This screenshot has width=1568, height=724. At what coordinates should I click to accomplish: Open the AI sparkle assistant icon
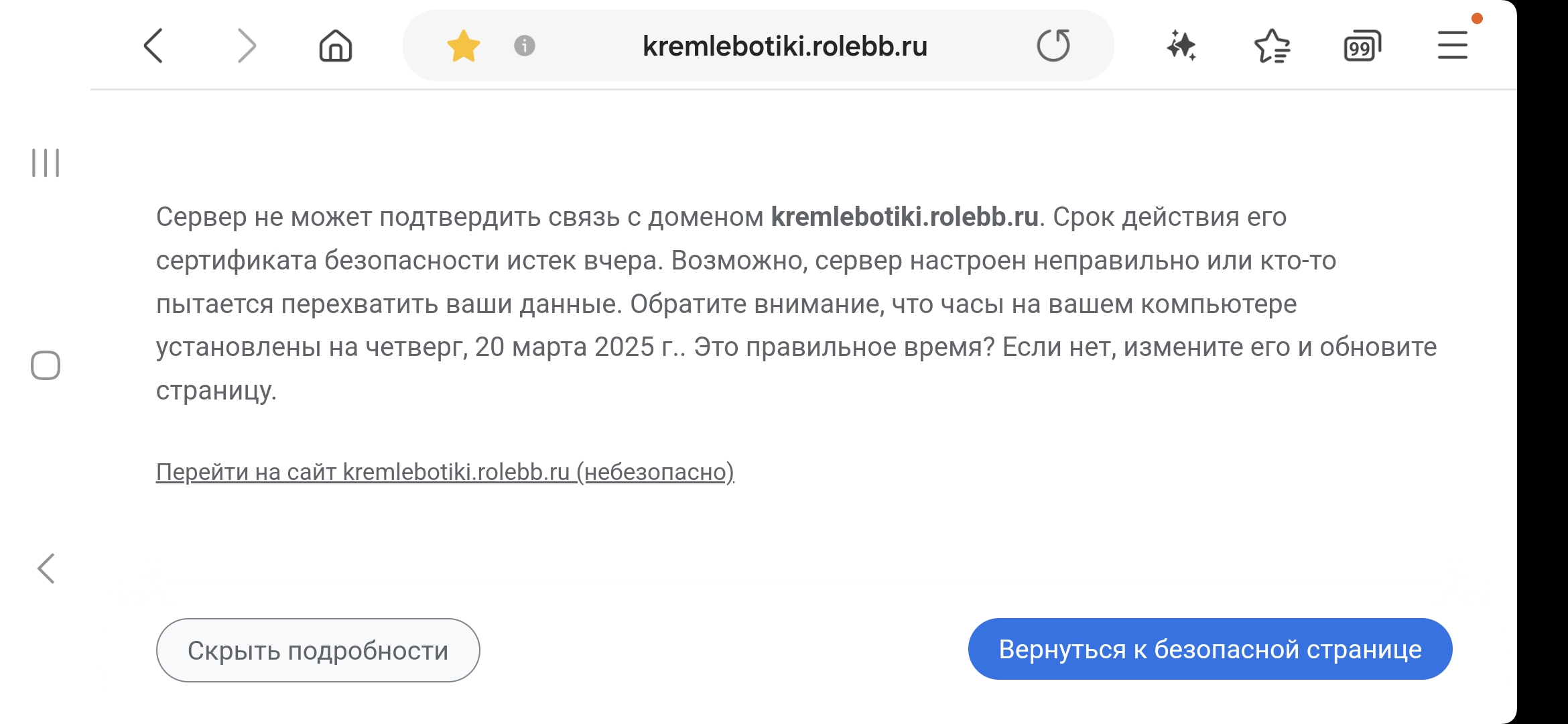click(1181, 46)
